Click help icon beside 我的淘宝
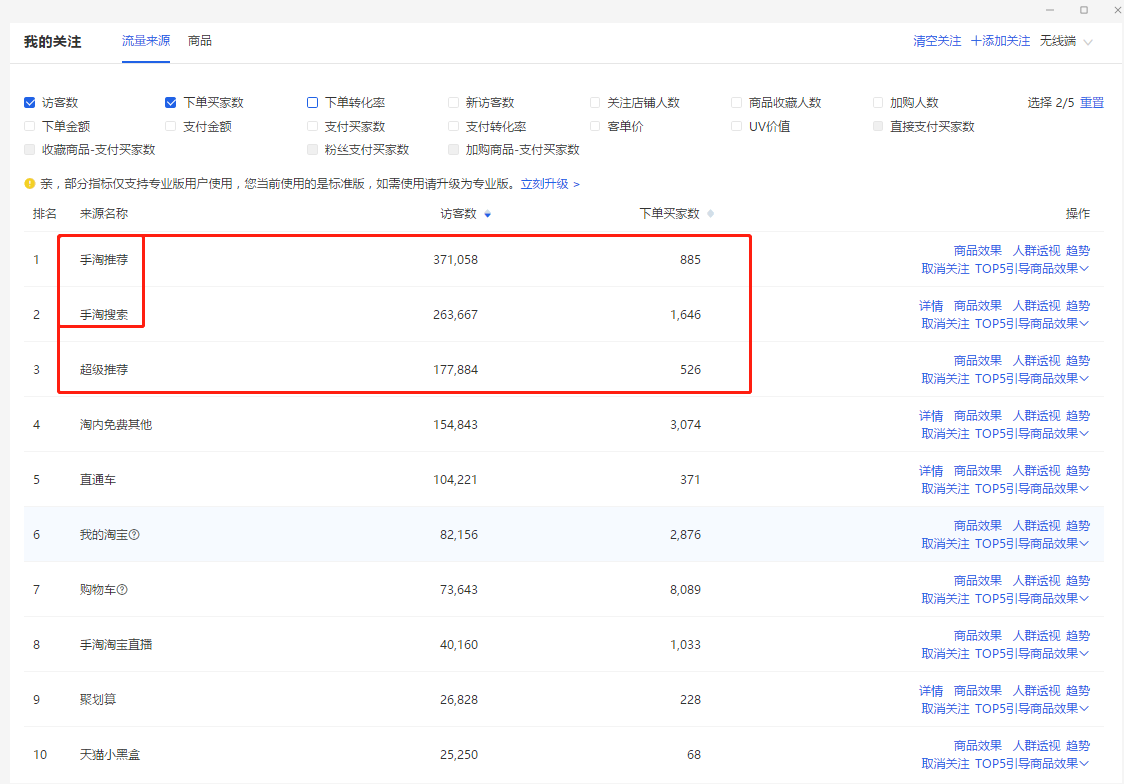 point(134,535)
